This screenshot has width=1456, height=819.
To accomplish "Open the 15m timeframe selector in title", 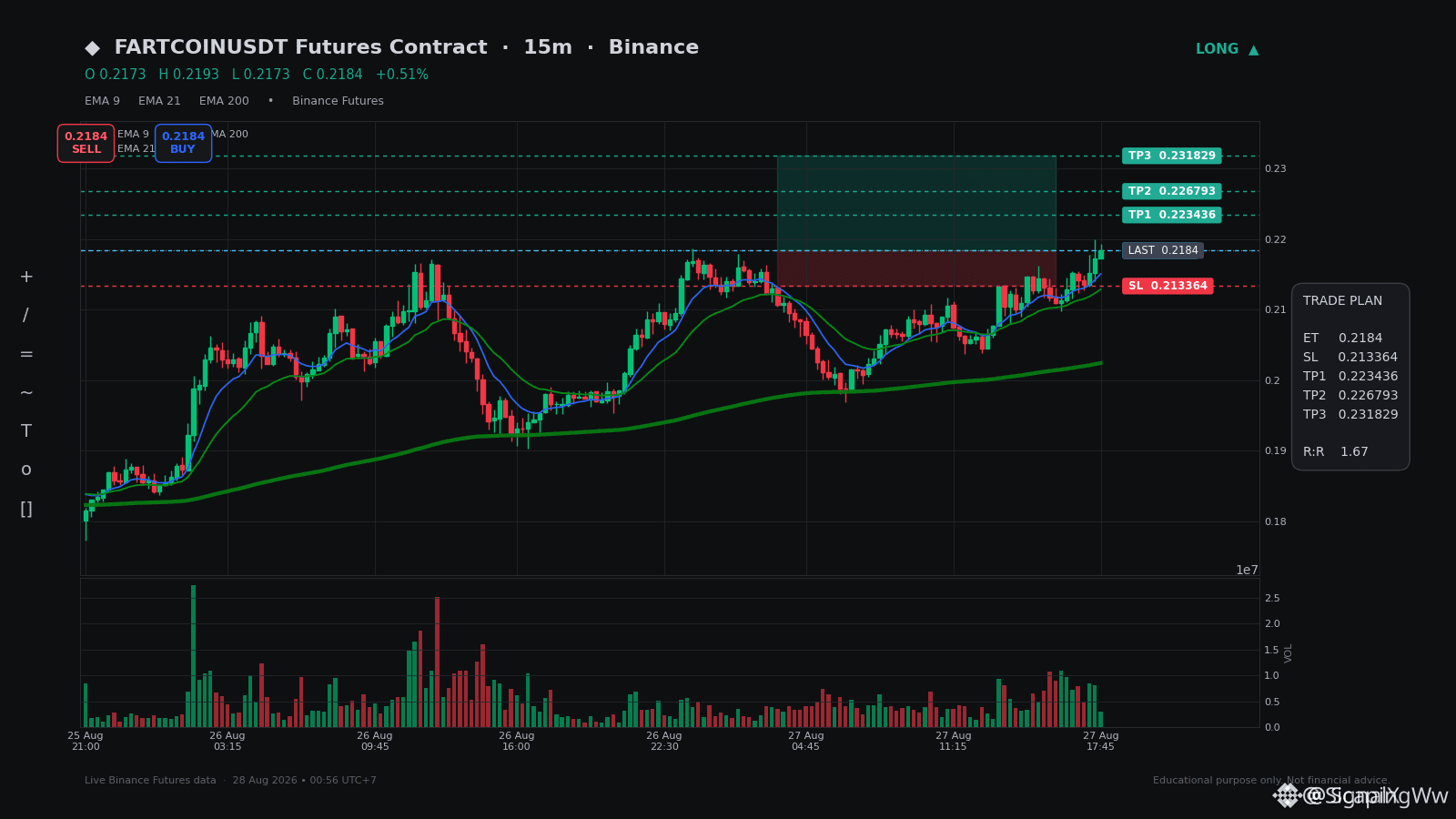I will (x=548, y=47).
